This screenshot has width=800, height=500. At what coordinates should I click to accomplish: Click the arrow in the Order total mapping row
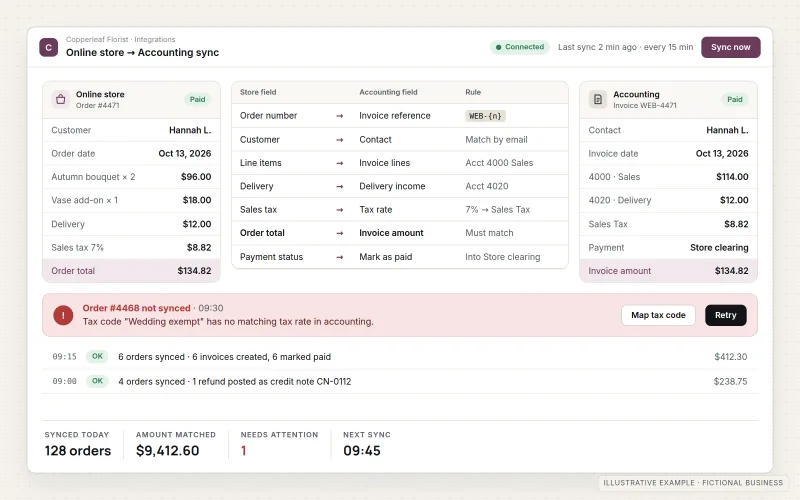340,233
